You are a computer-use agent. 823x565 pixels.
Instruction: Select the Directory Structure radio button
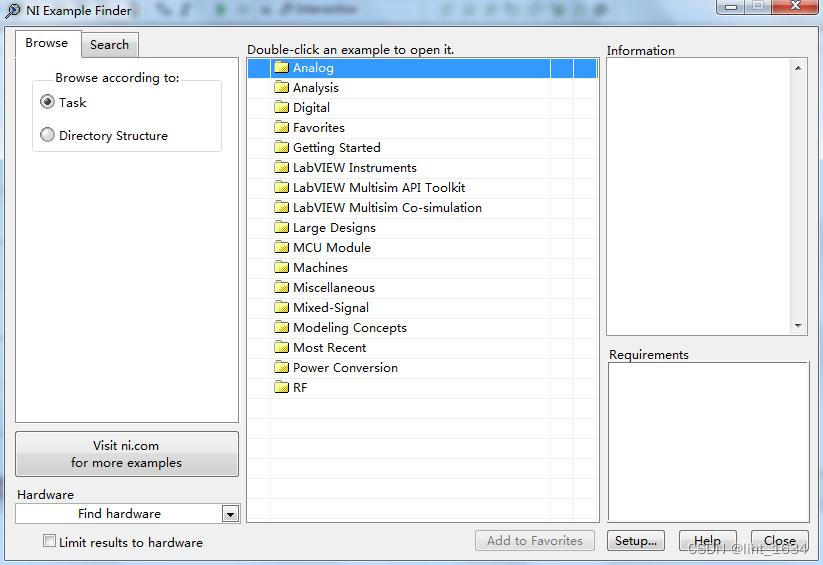click(47, 135)
